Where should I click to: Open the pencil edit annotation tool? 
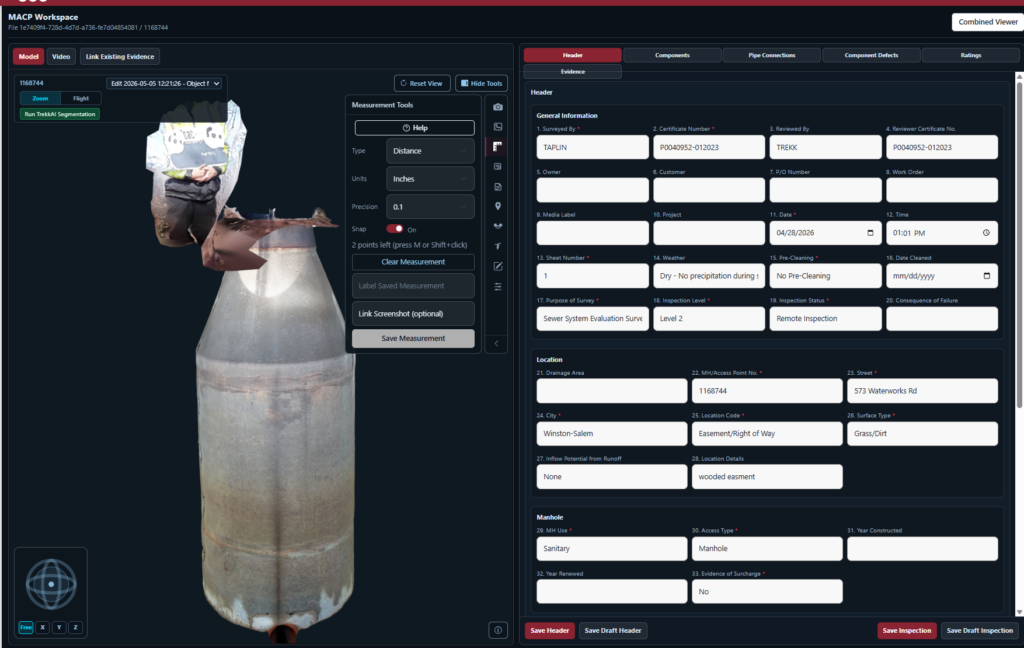(498, 266)
